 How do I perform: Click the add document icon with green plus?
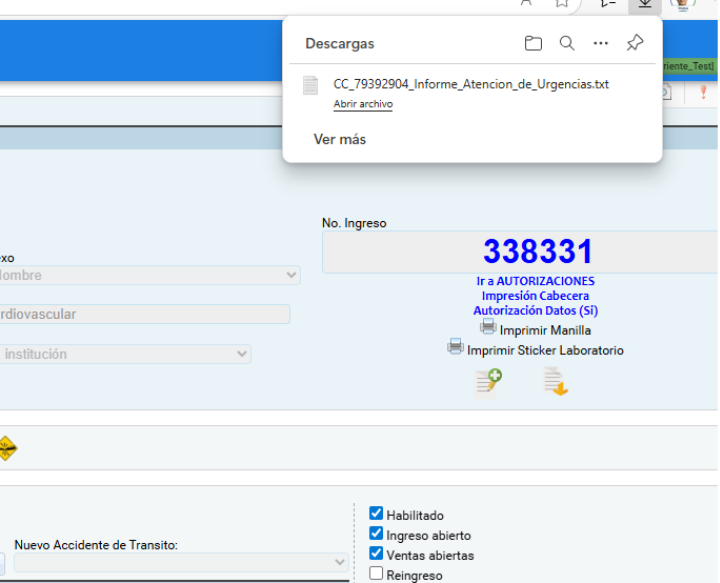(x=488, y=381)
